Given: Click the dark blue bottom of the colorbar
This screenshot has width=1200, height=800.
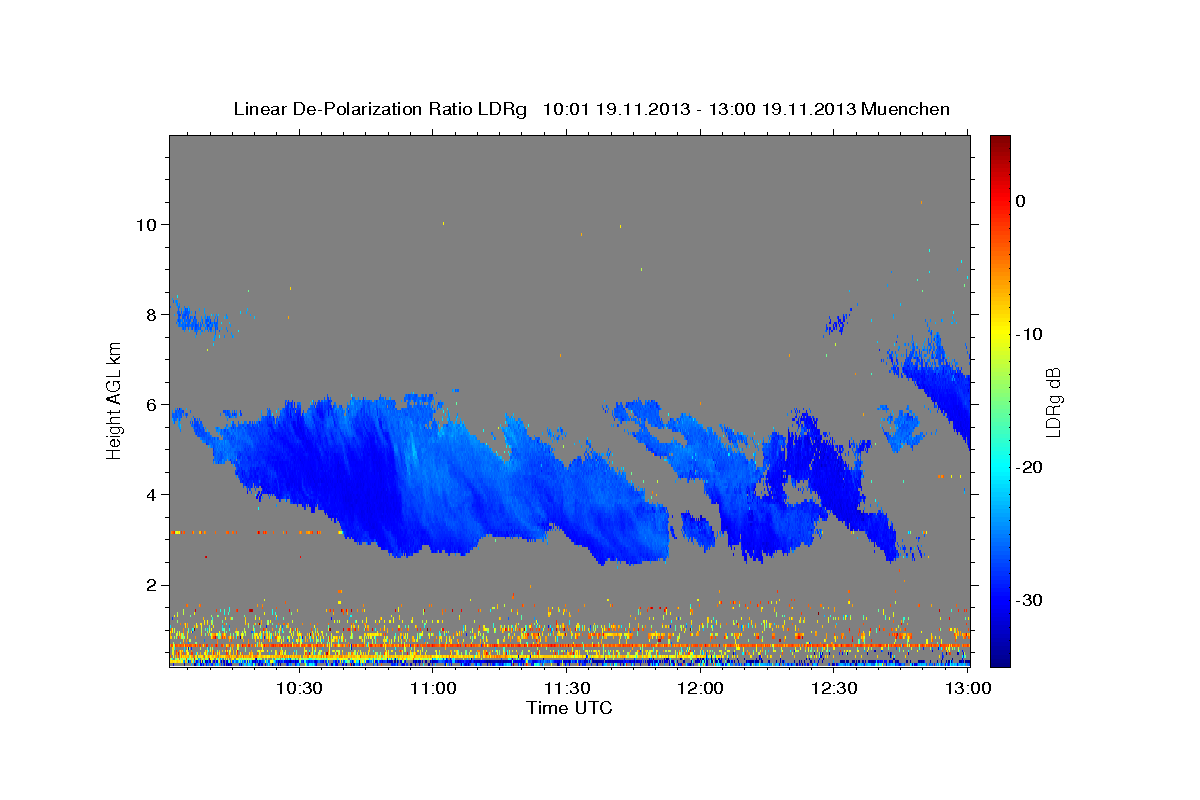Looking at the screenshot, I should click(1000, 655).
